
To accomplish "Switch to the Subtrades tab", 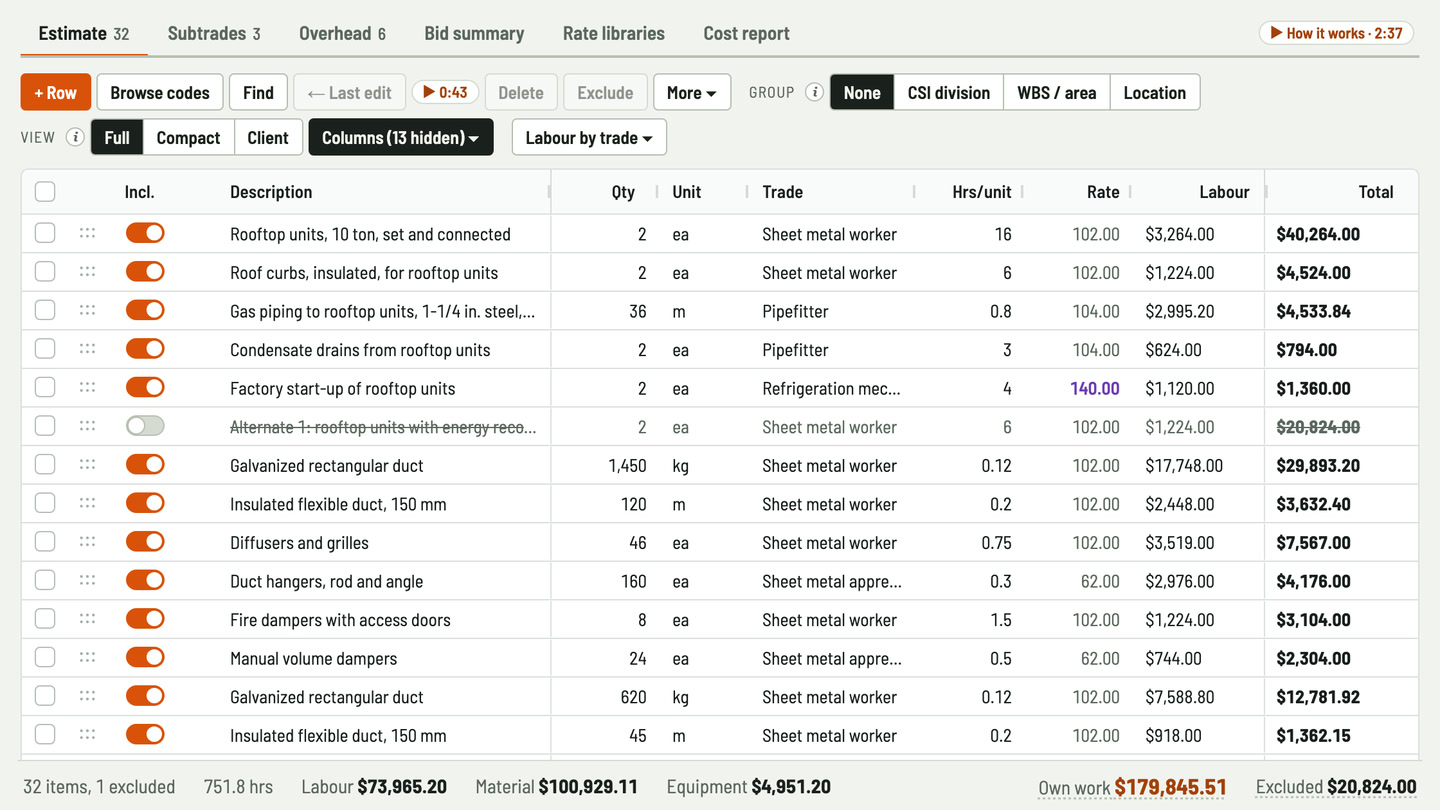I will (x=214, y=33).
